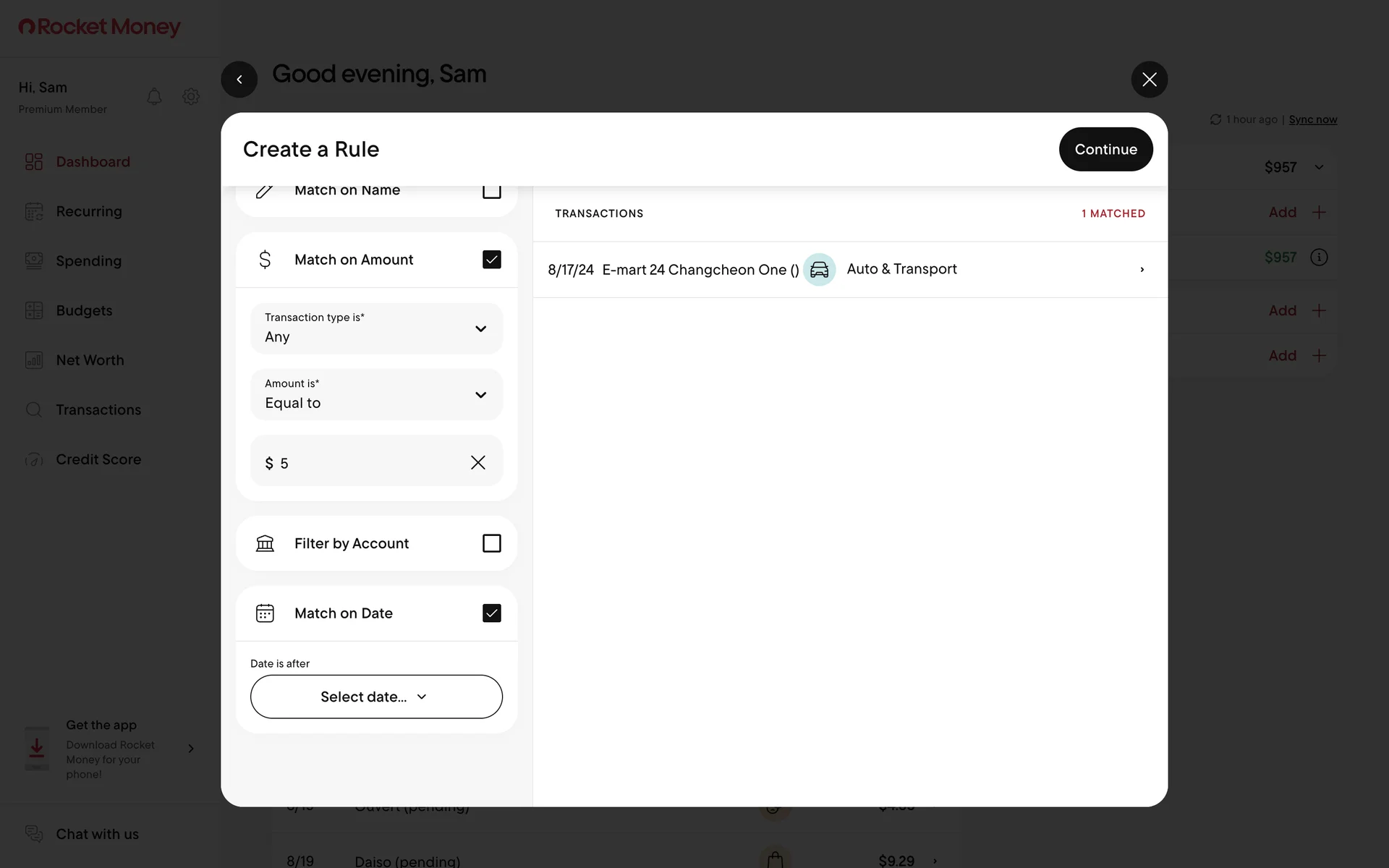Go to Transactions in sidebar

pyautogui.click(x=98, y=410)
